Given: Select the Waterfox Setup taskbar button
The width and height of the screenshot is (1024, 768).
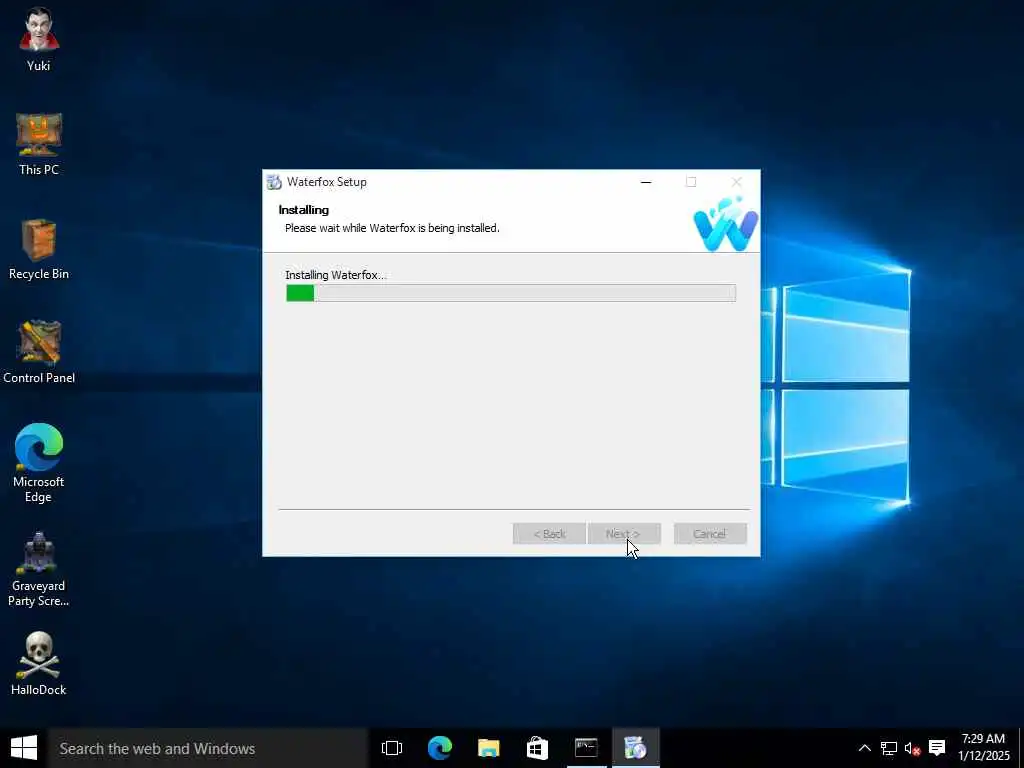Looking at the screenshot, I should click(635, 748).
